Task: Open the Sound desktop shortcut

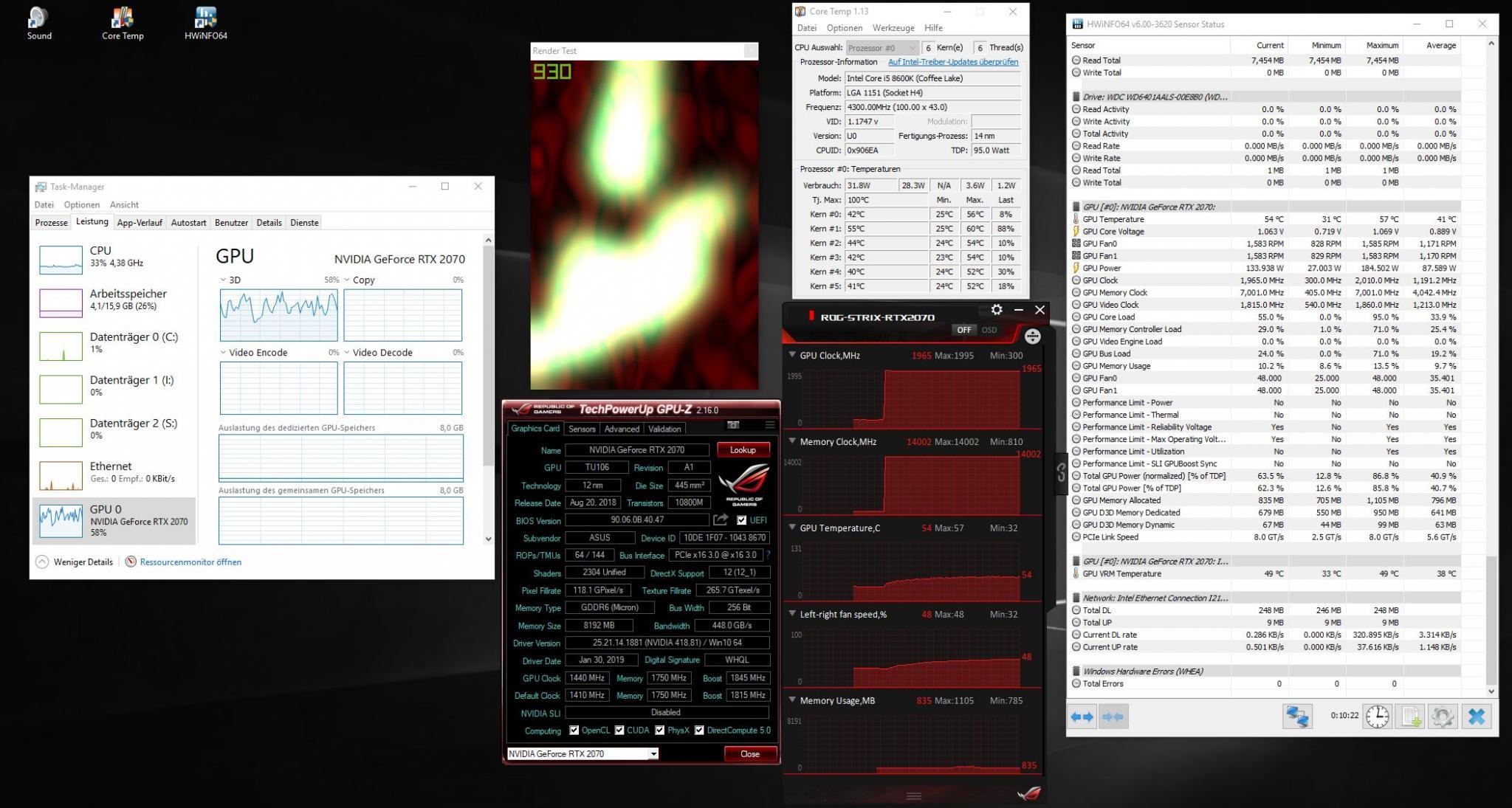Action: point(38,24)
